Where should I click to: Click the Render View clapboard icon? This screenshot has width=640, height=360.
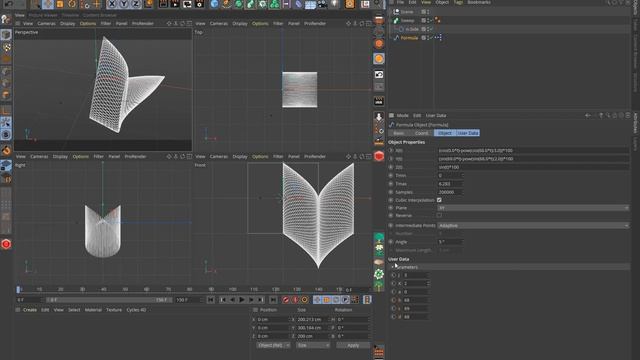163,4
